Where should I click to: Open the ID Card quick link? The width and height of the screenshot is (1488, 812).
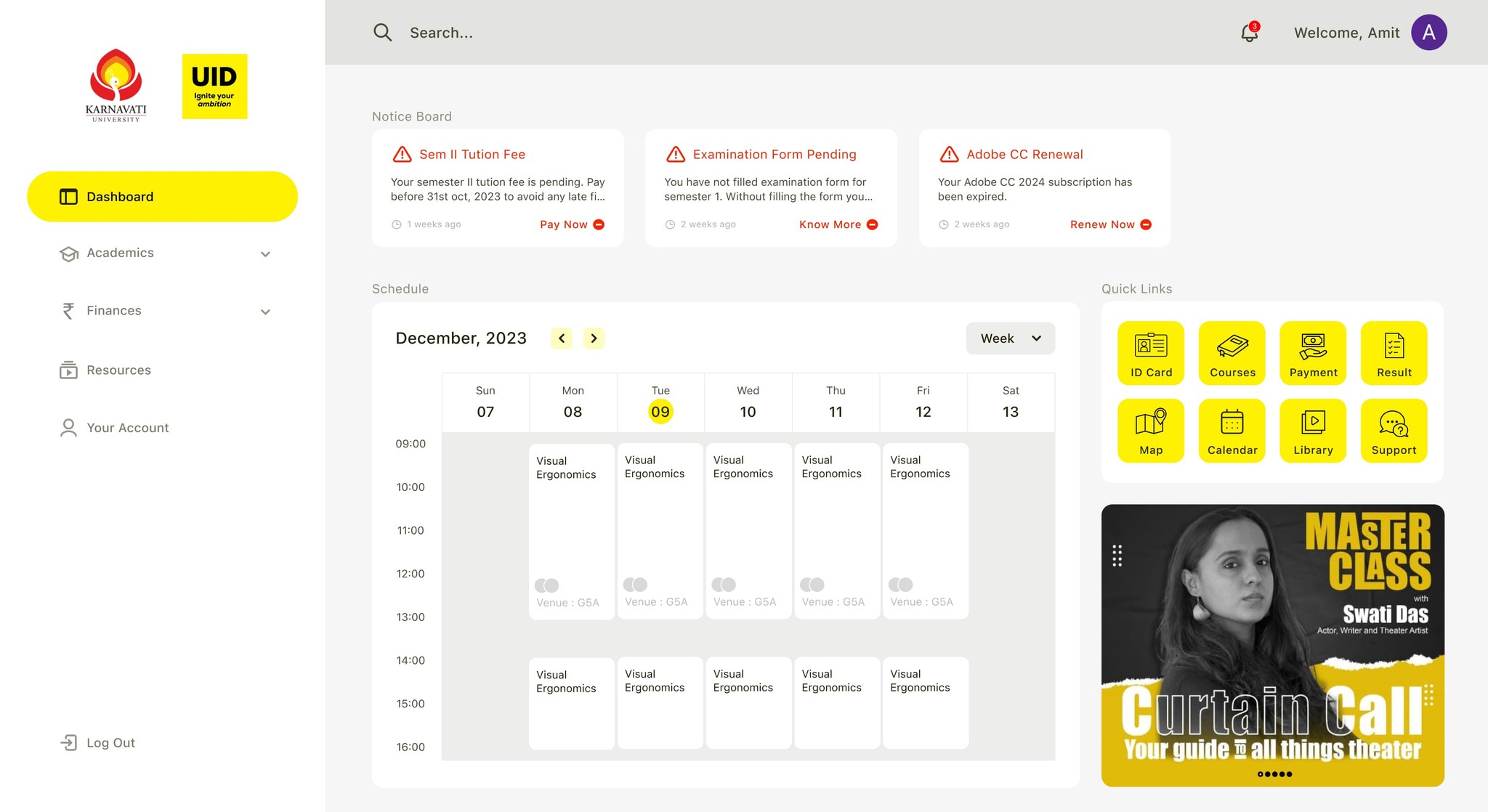1151,353
